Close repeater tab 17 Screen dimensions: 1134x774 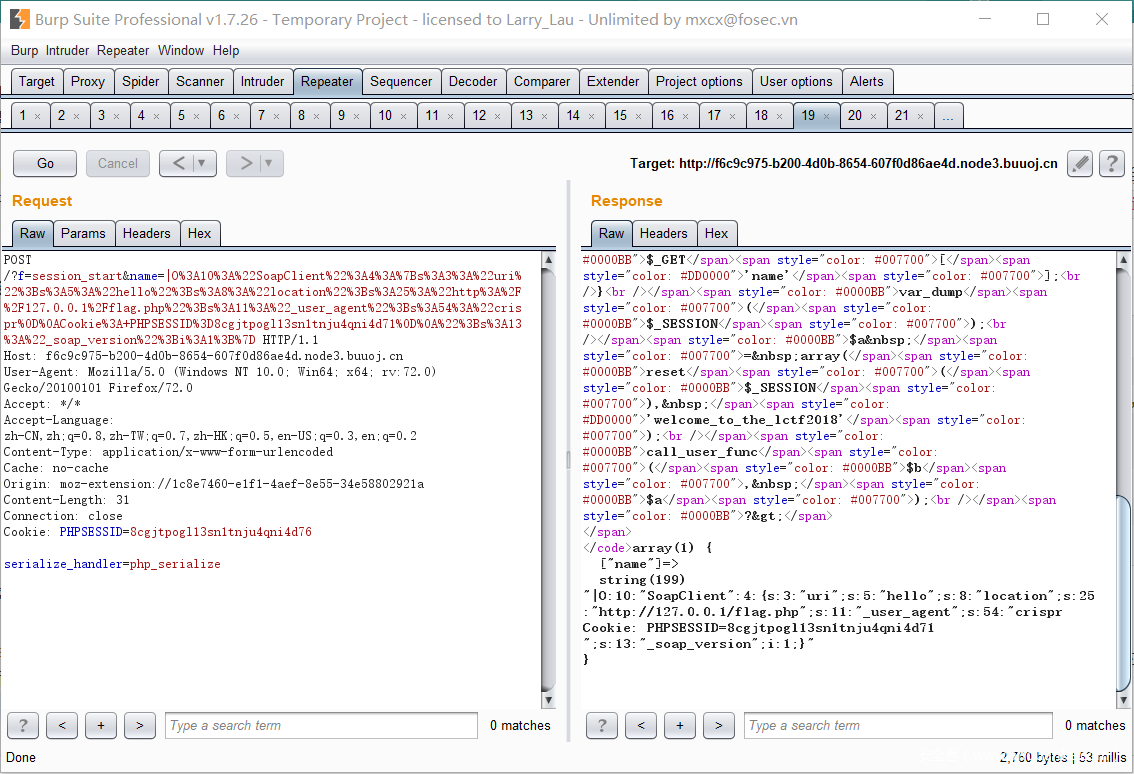coord(733,116)
